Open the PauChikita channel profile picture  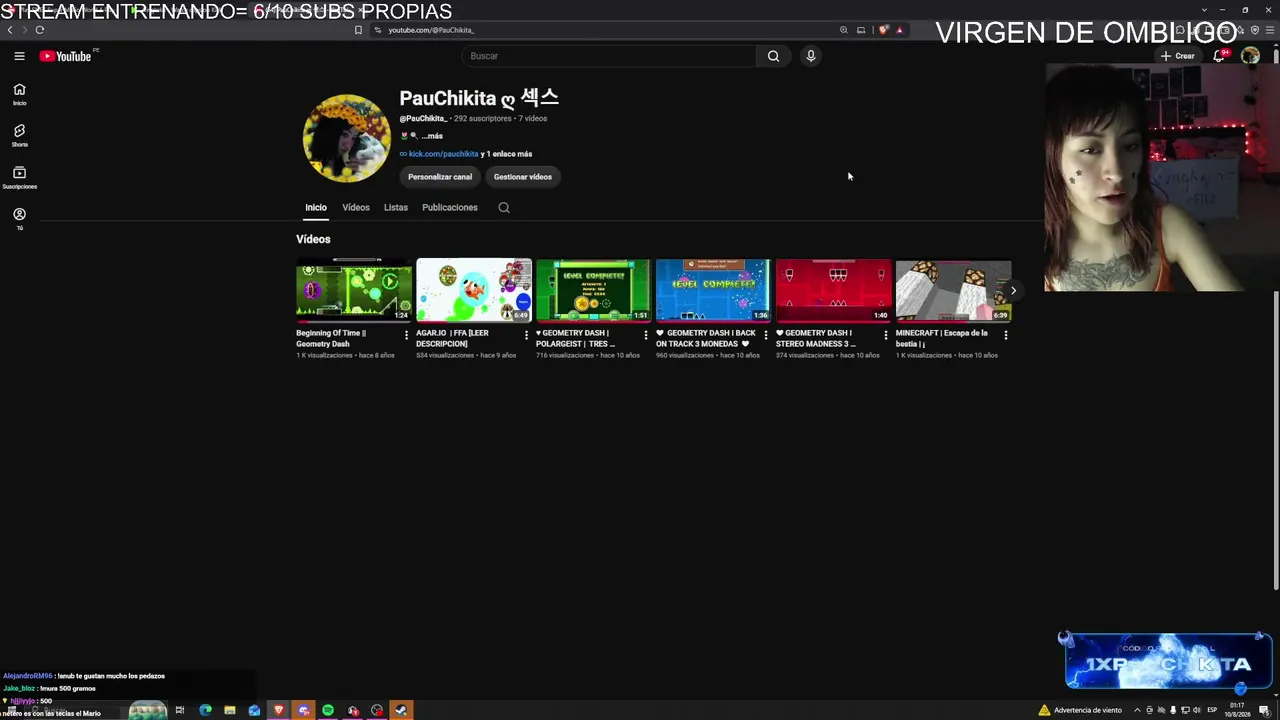pyautogui.click(x=346, y=138)
